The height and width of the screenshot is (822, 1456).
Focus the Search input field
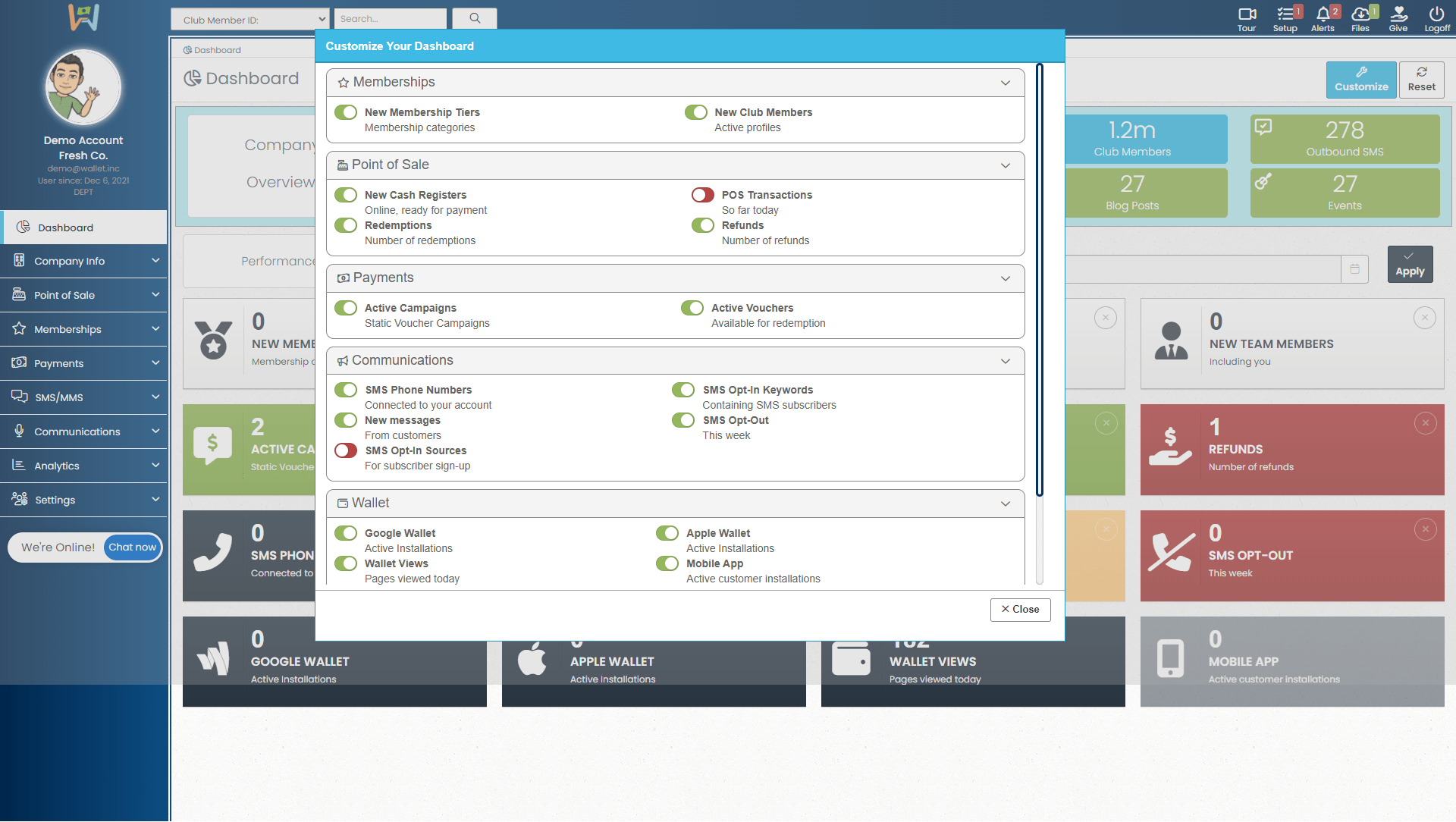pos(390,18)
